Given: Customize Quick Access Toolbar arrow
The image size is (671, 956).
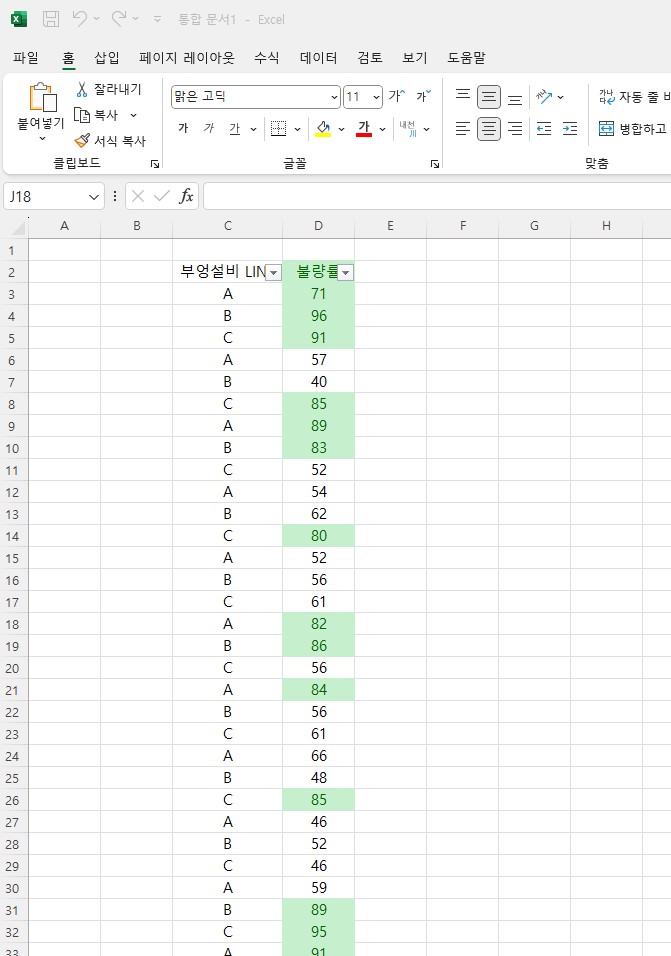Looking at the screenshot, I should point(157,20).
